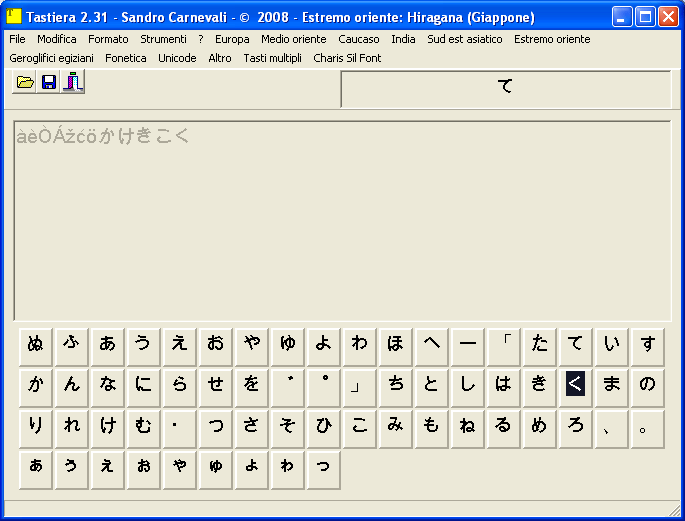Image resolution: width=685 pixels, height=521 pixels.
Task: Open the Geroglifici egiziani menu
Action: point(52,58)
